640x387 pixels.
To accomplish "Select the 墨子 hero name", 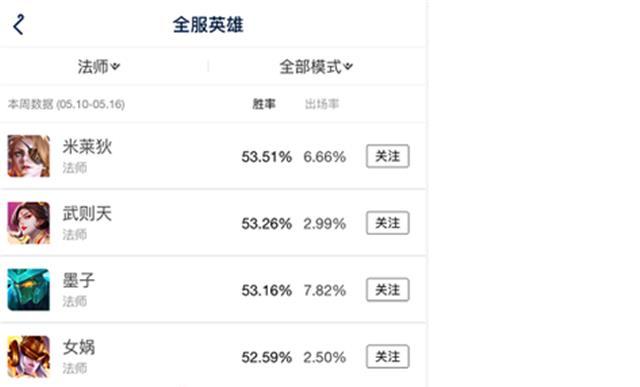I will click(79, 280).
